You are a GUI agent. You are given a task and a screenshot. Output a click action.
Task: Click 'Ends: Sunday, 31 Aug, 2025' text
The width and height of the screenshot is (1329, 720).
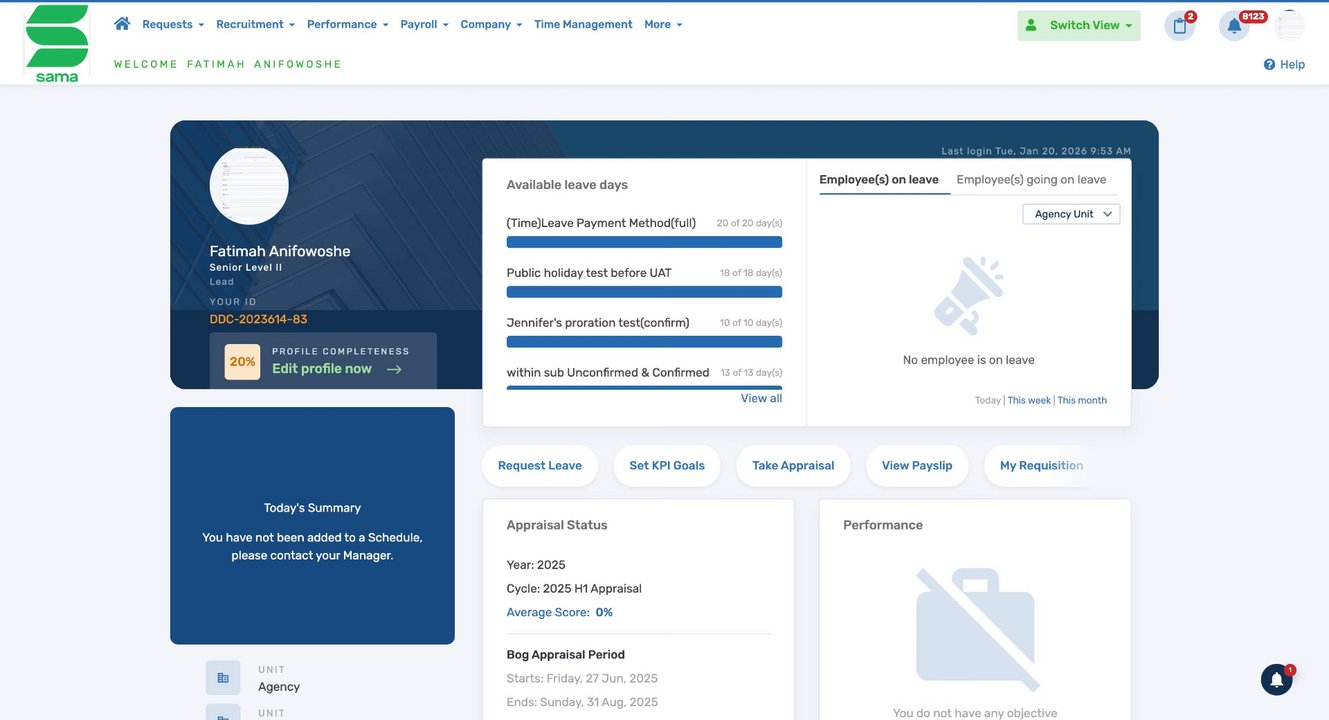pyautogui.click(x=582, y=703)
